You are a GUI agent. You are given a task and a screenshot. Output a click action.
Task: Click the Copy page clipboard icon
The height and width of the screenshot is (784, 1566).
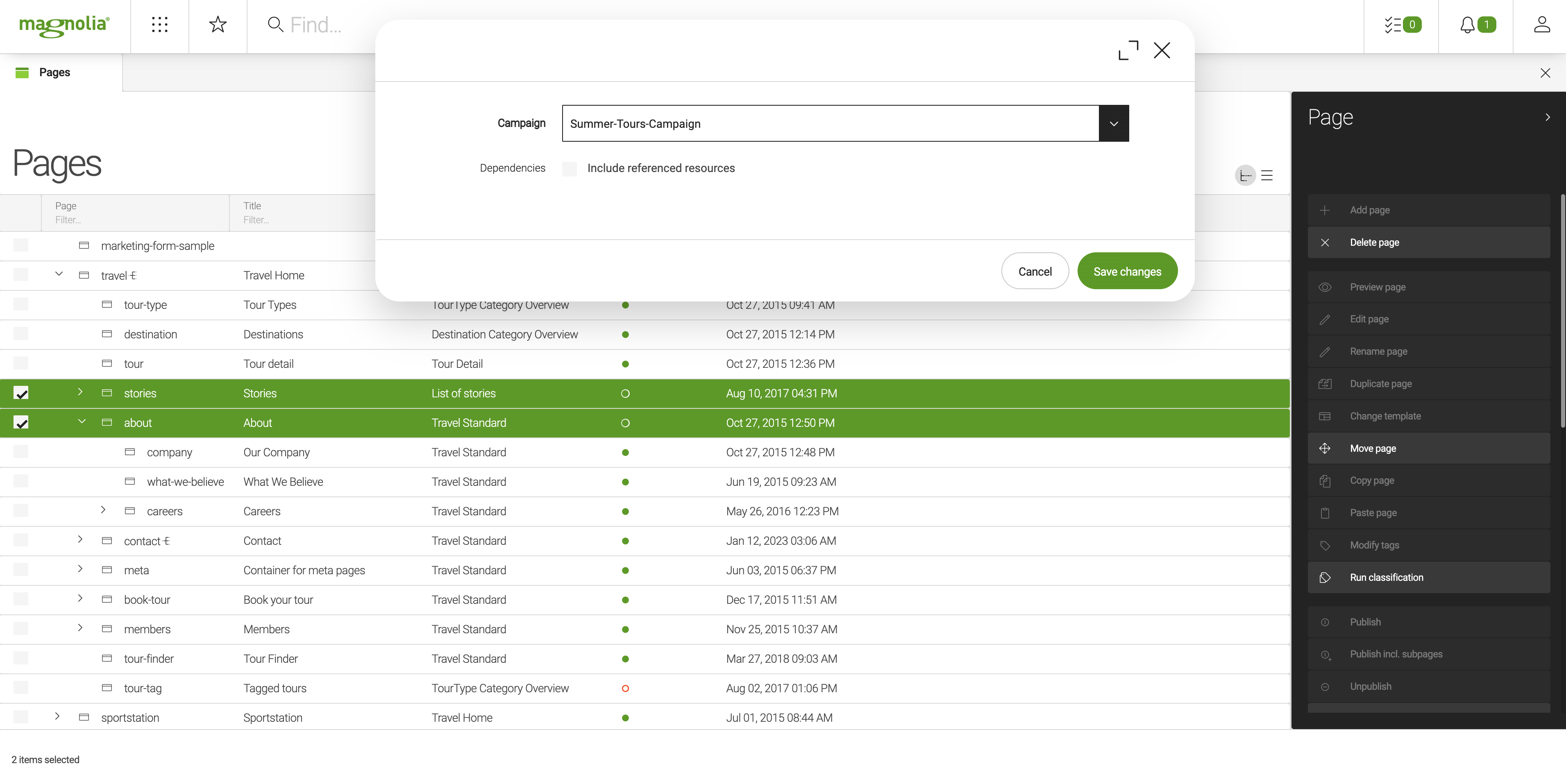coord(1325,481)
